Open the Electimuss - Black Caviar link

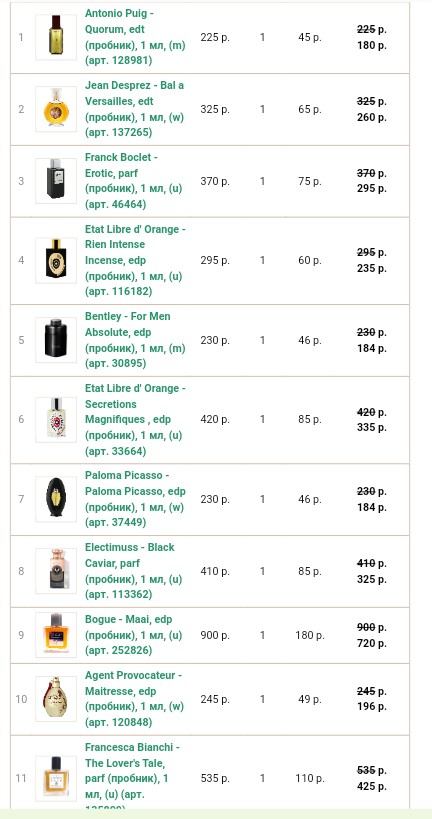click(134, 571)
